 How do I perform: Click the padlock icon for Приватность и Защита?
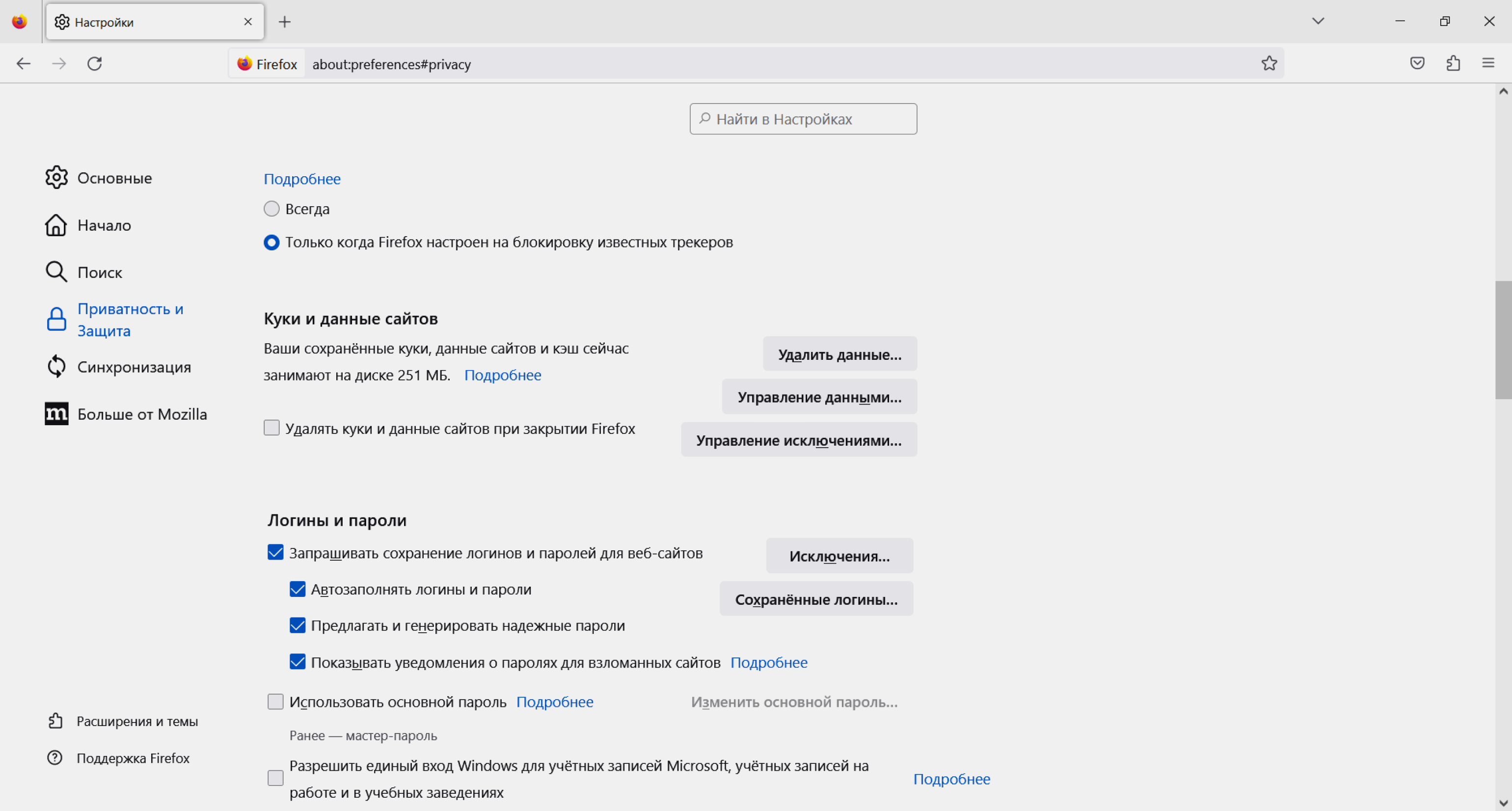pos(56,319)
